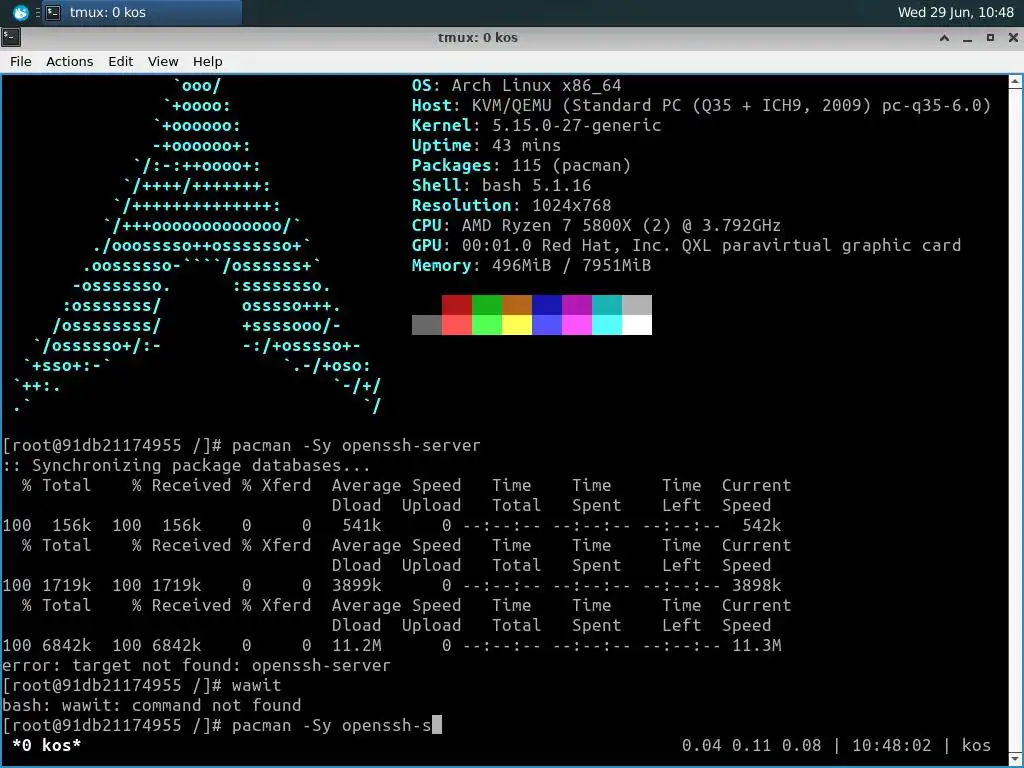Image resolution: width=1024 pixels, height=768 pixels.
Task: Click the dark blue color block
Action: (547, 305)
